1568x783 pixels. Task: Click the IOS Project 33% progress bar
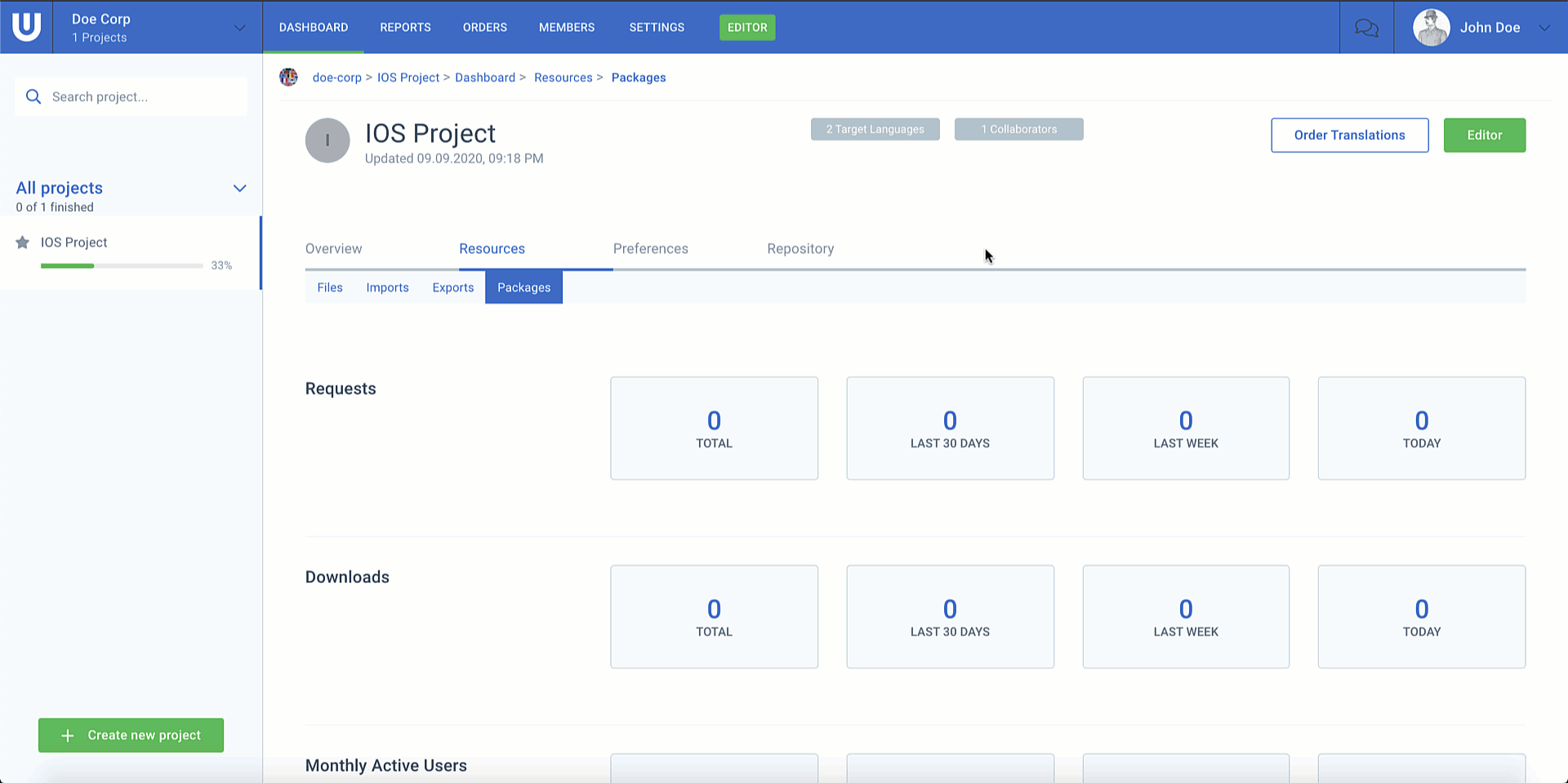click(x=122, y=266)
